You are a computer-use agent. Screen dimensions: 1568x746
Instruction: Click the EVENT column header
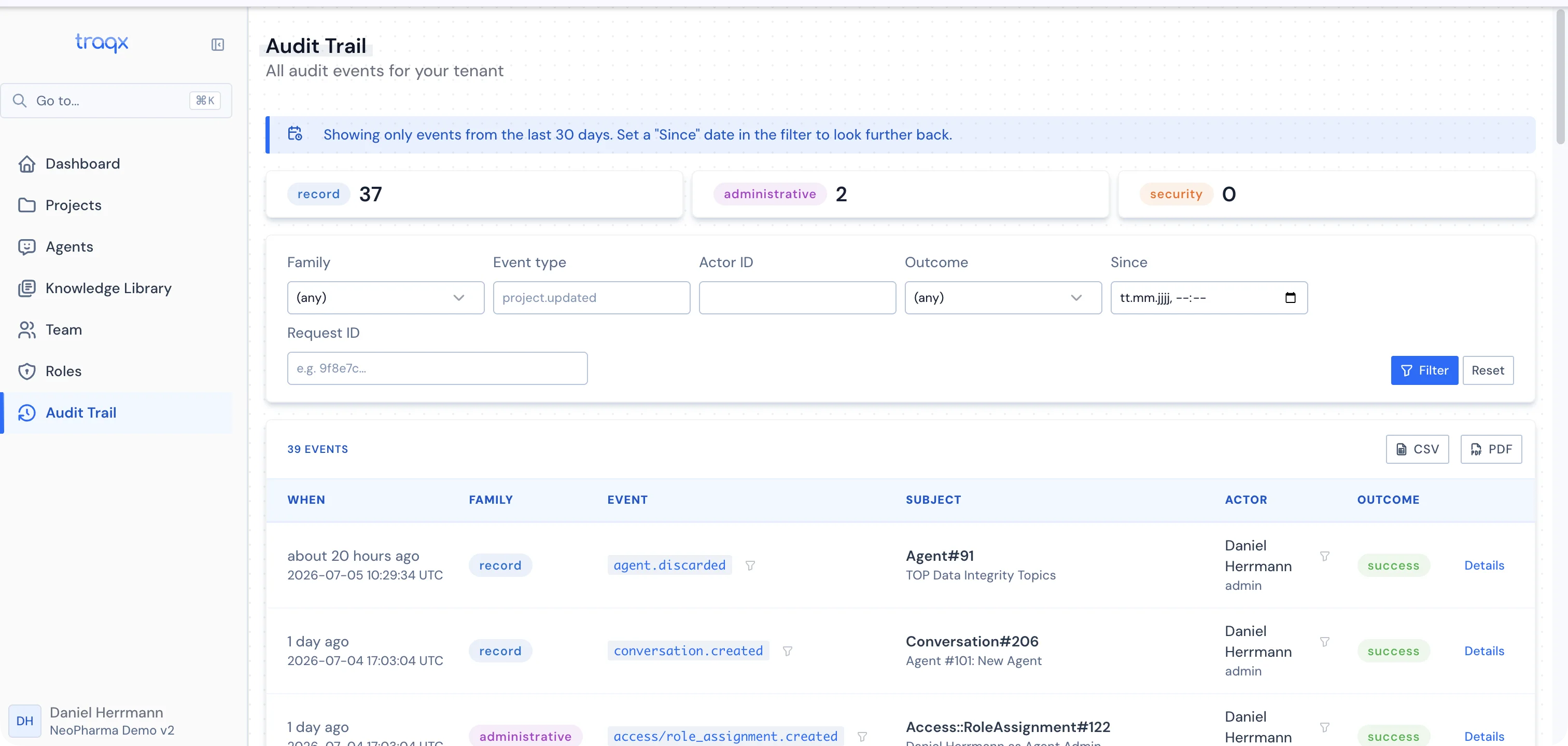coord(627,500)
